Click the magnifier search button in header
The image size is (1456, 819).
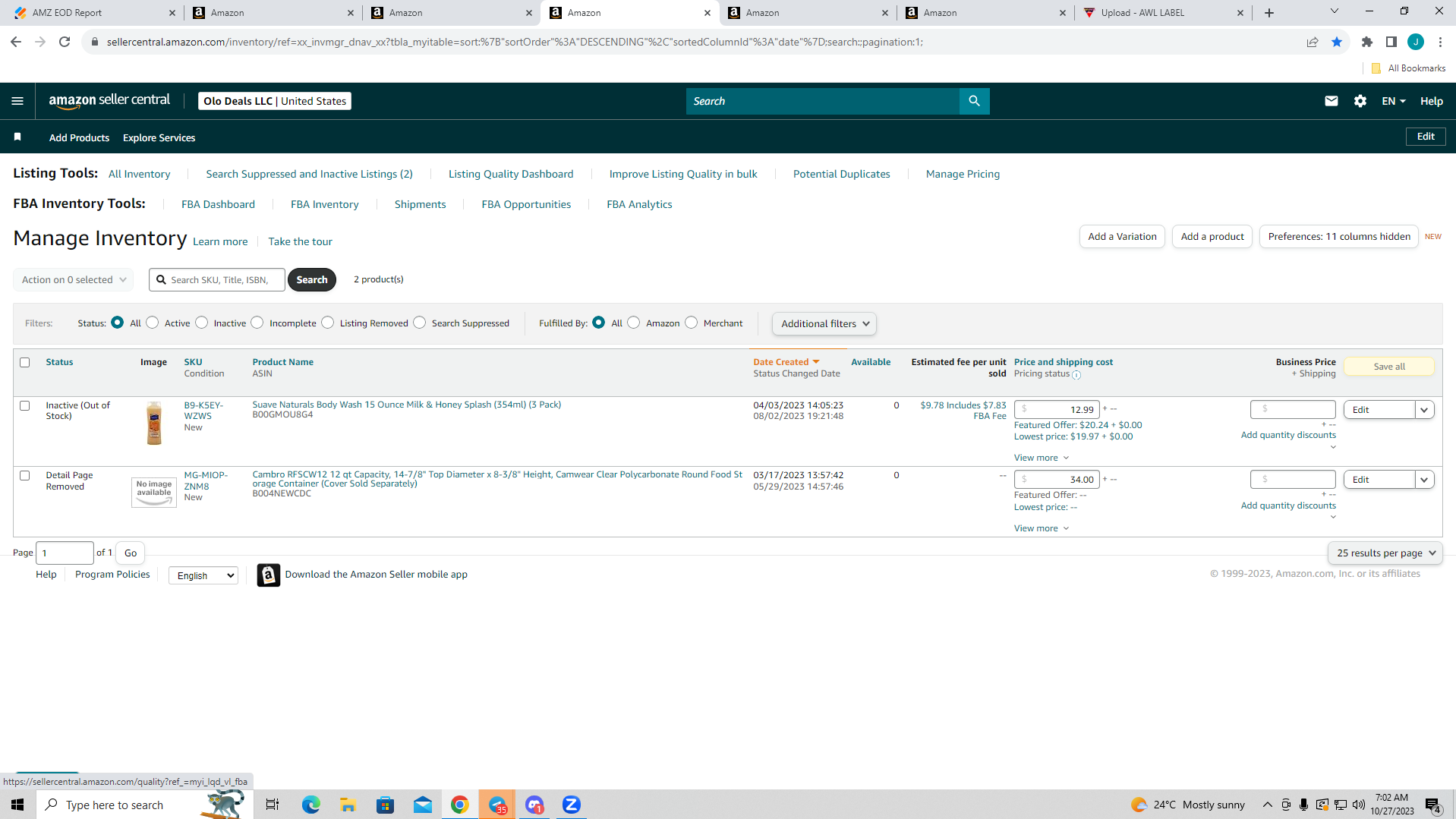pyautogui.click(x=974, y=101)
